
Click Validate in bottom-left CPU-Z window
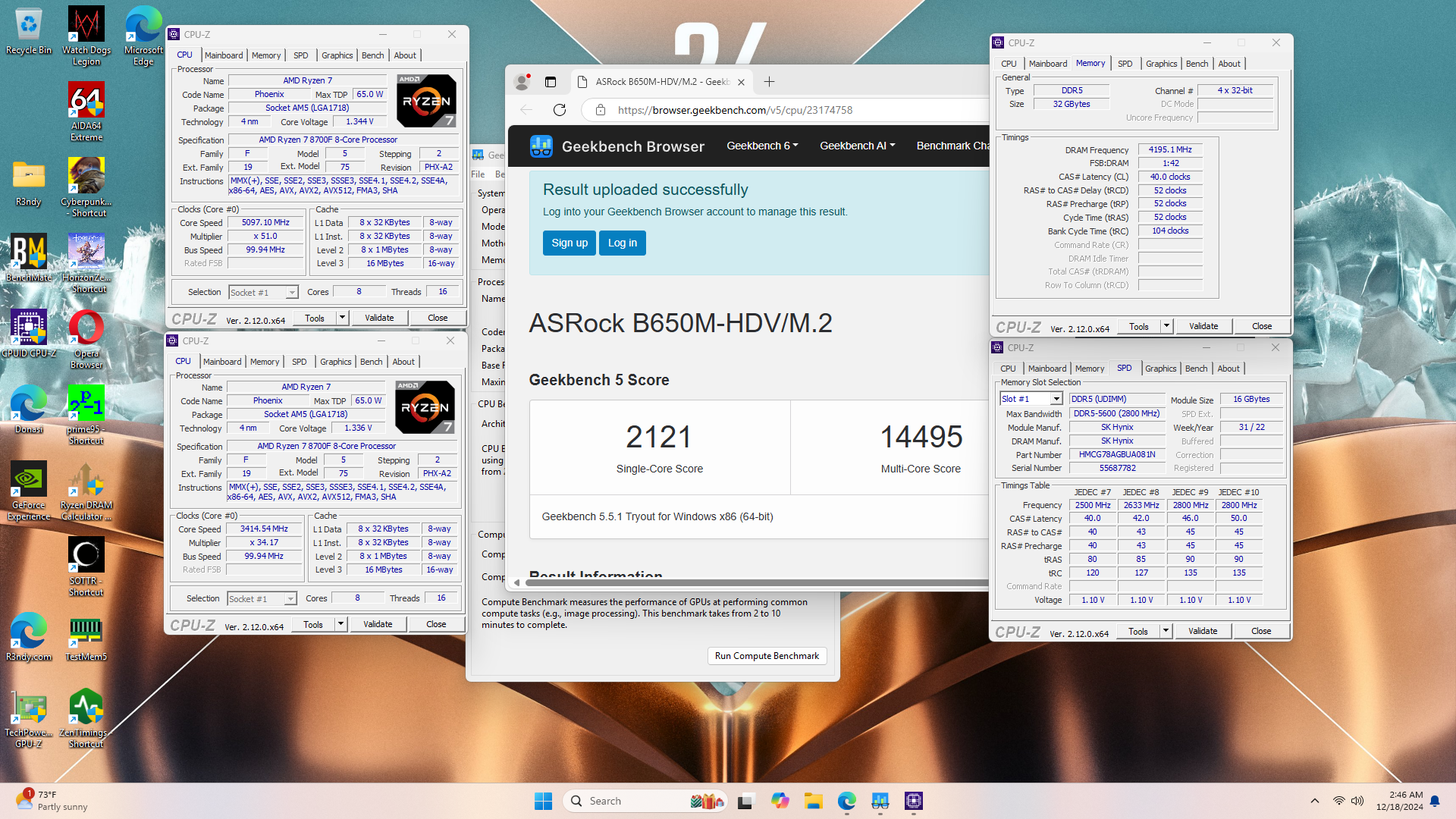[378, 624]
